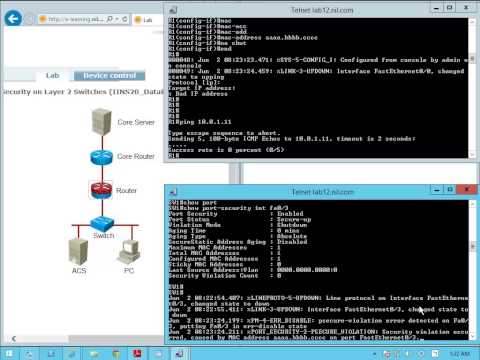Click the active Telnet icon on taskbar
This screenshot has width=480, height=360.
point(179,353)
